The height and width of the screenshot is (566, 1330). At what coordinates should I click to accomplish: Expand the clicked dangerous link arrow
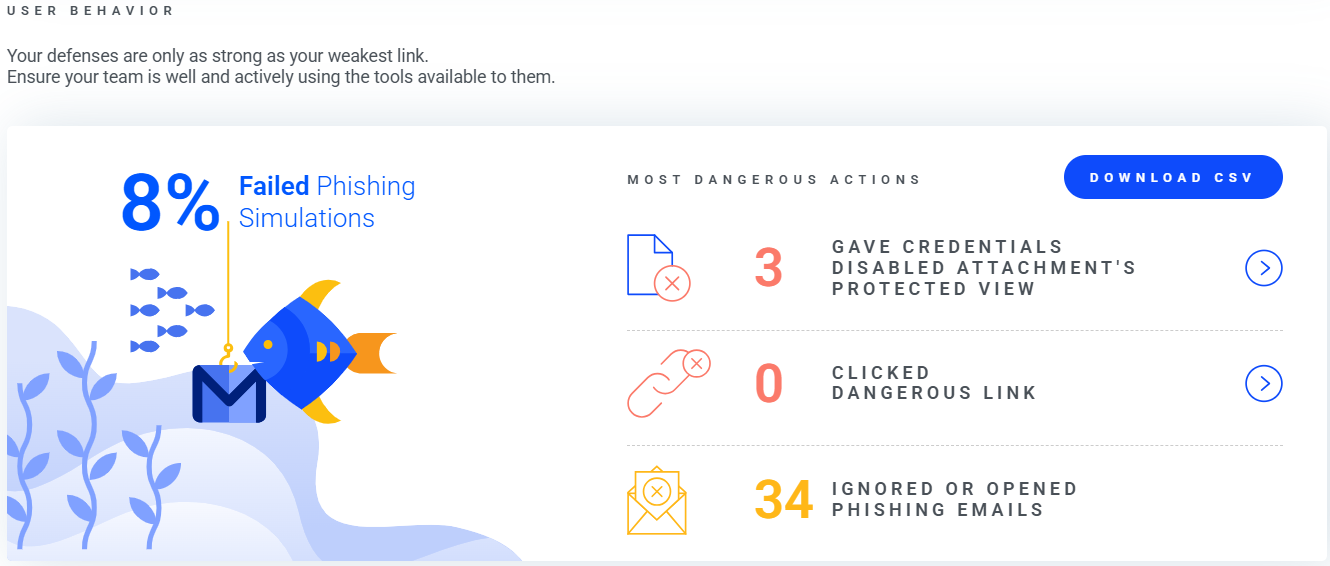1264,383
